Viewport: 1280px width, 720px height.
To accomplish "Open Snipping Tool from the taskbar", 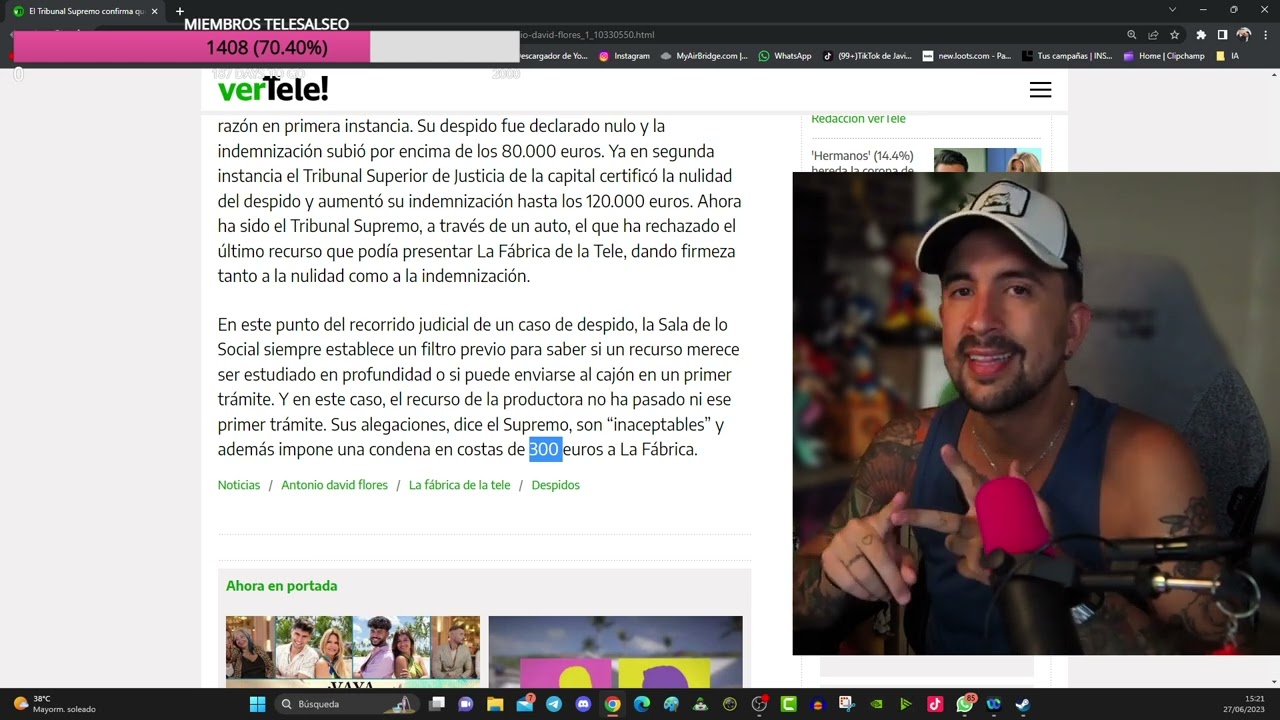I will click(846, 704).
